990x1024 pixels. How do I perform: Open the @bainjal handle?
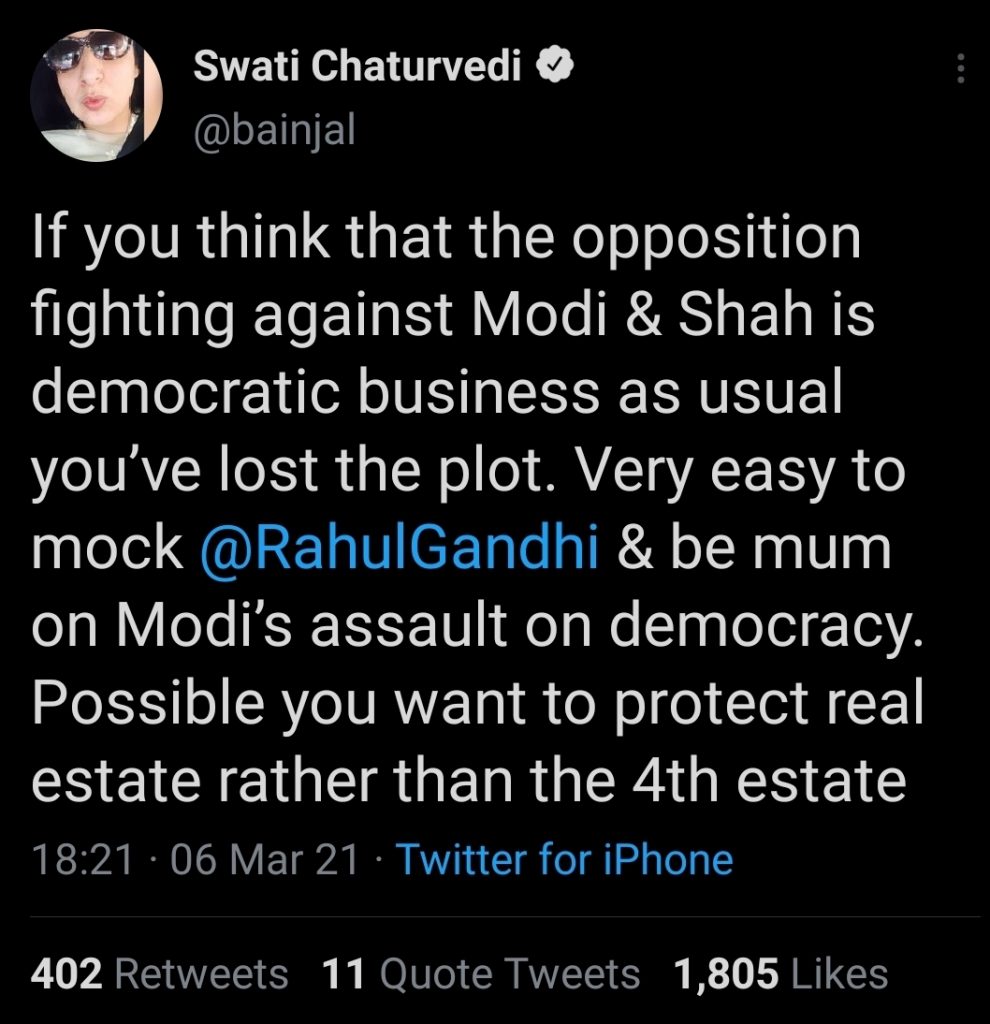273,130
